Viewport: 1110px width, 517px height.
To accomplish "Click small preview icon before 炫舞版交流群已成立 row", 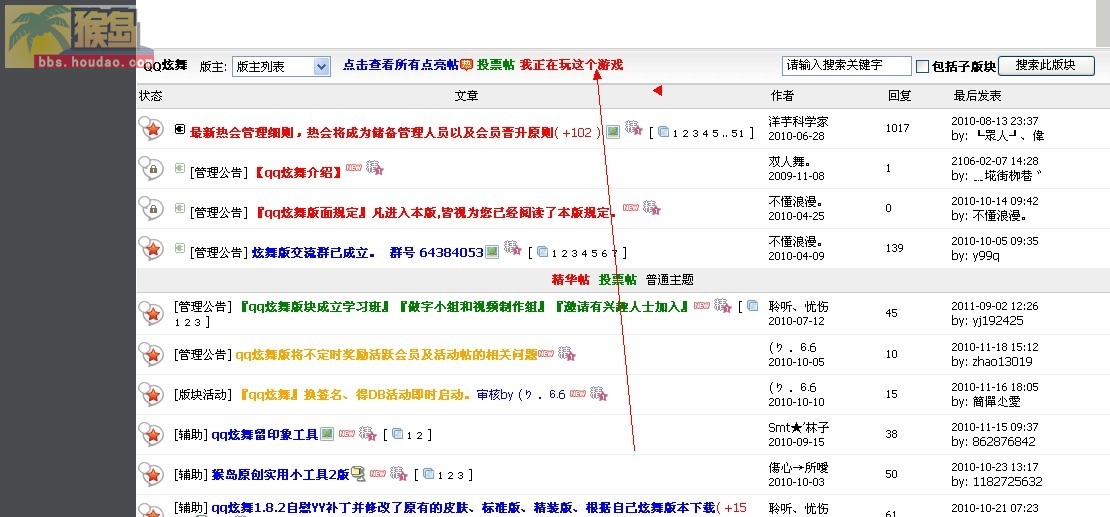I will pyautogui.click(x=180, y=249).
